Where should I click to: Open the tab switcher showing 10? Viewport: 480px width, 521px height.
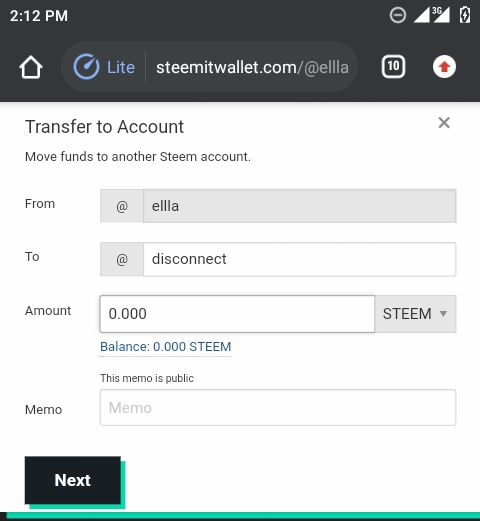[393, 67]
